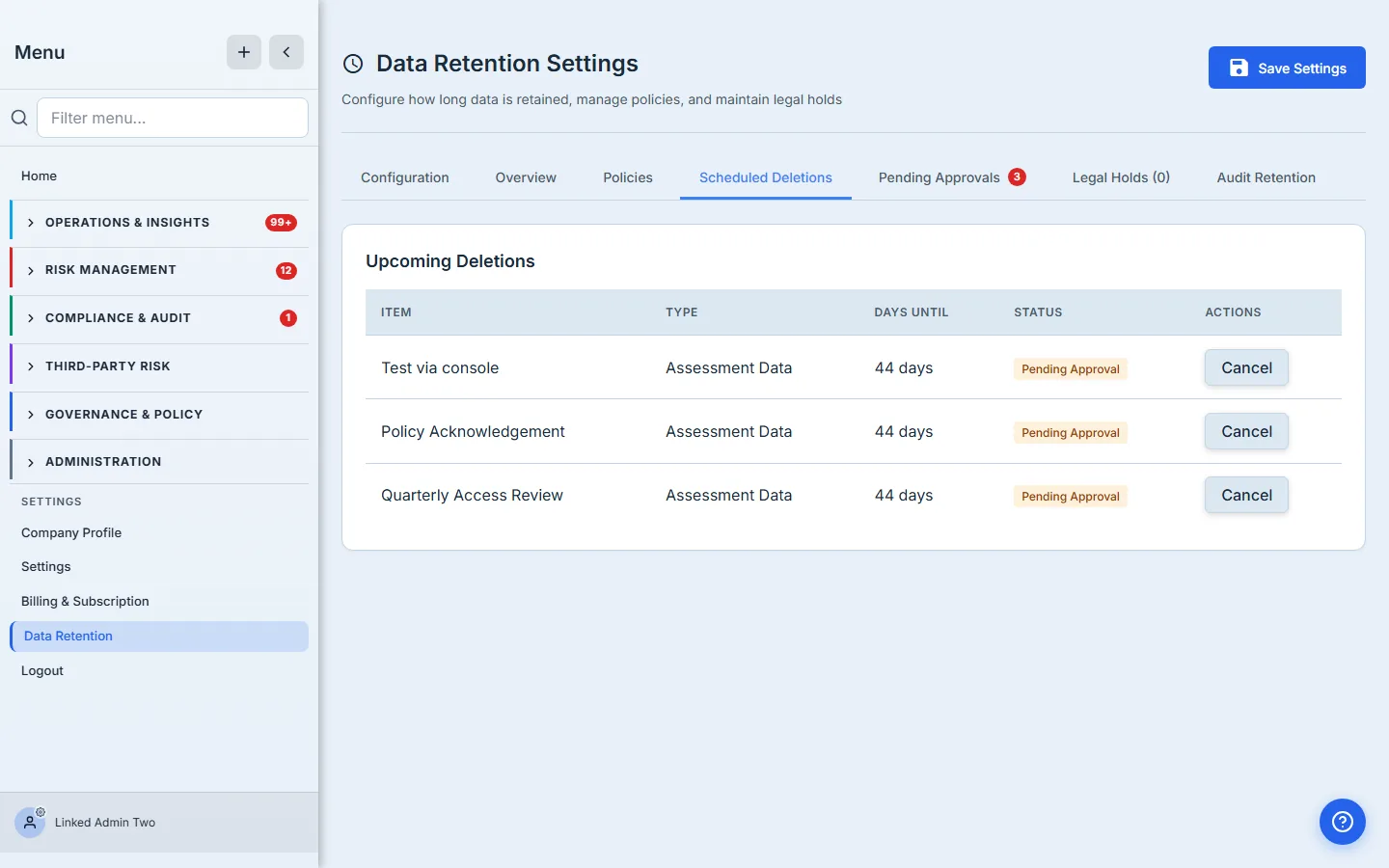Cancel deletion of Test via console
Screen dimensions: 1389x868
[1246, 367]
